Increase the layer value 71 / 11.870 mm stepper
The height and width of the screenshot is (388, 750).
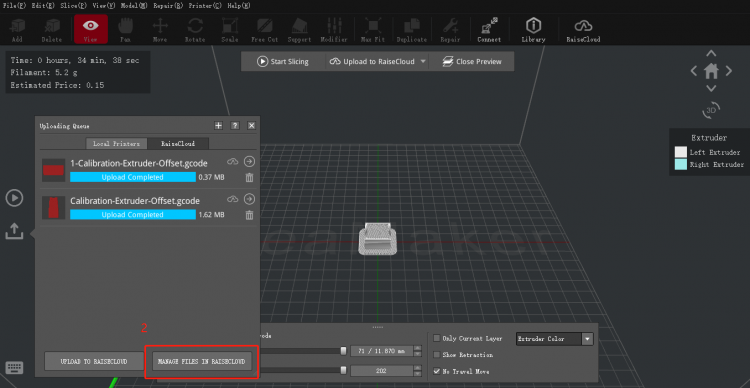pyautogui.click(x=418, y=348)
